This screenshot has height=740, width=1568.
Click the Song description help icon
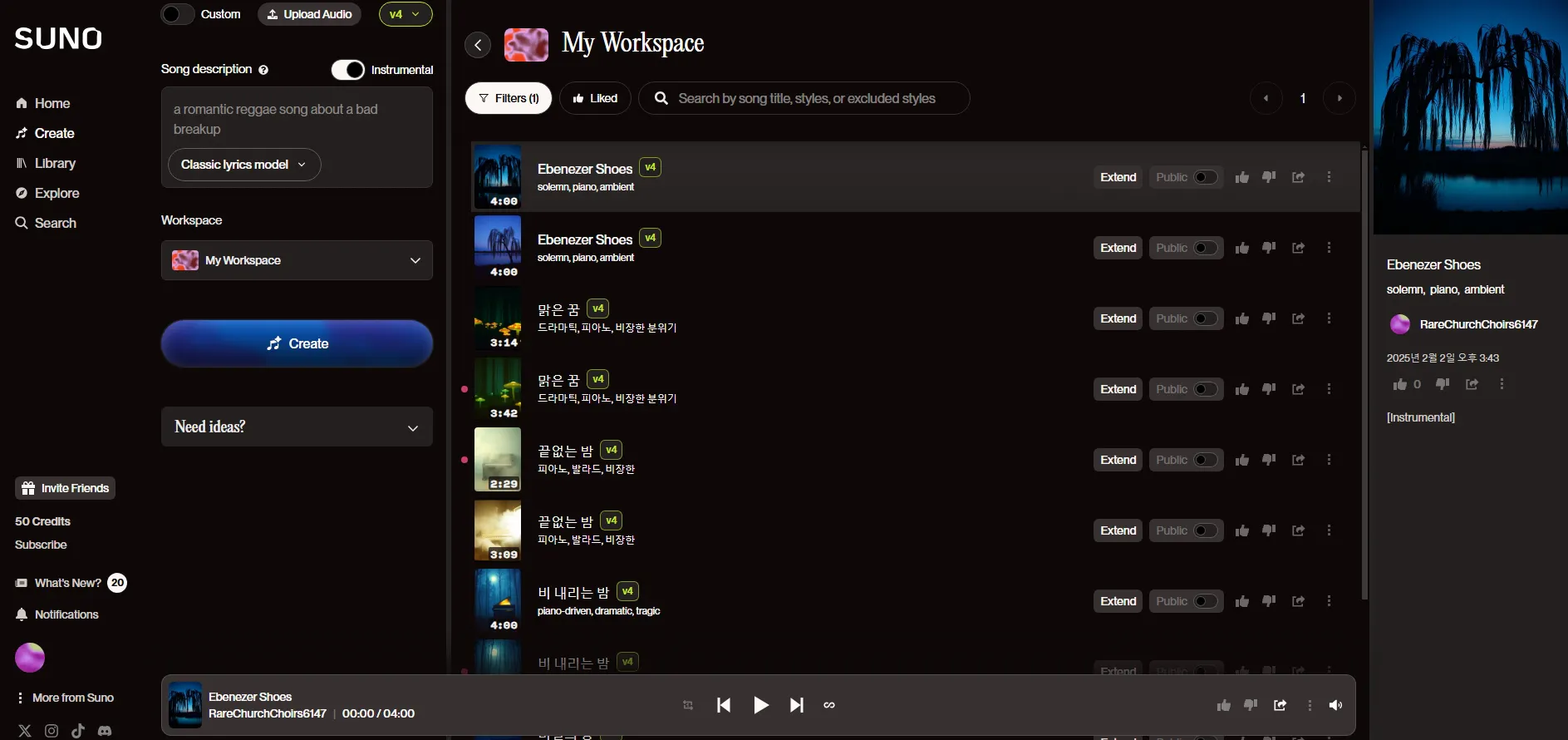click(x=263, y=70)
